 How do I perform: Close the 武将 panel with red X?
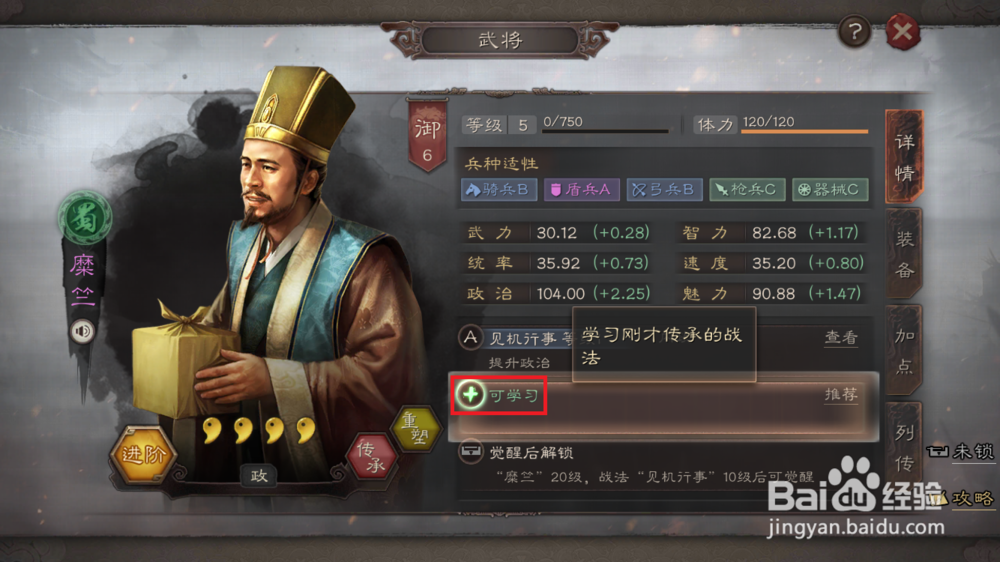pyautogui.click(x=902, y=31)
